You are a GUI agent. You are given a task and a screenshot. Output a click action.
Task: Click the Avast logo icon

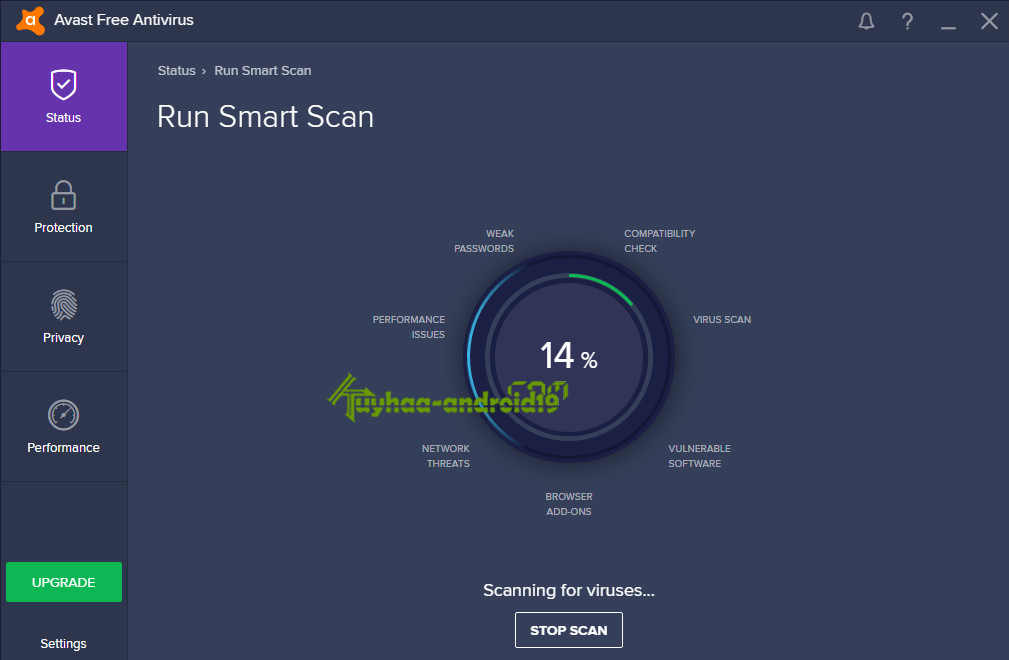(30, 21)
